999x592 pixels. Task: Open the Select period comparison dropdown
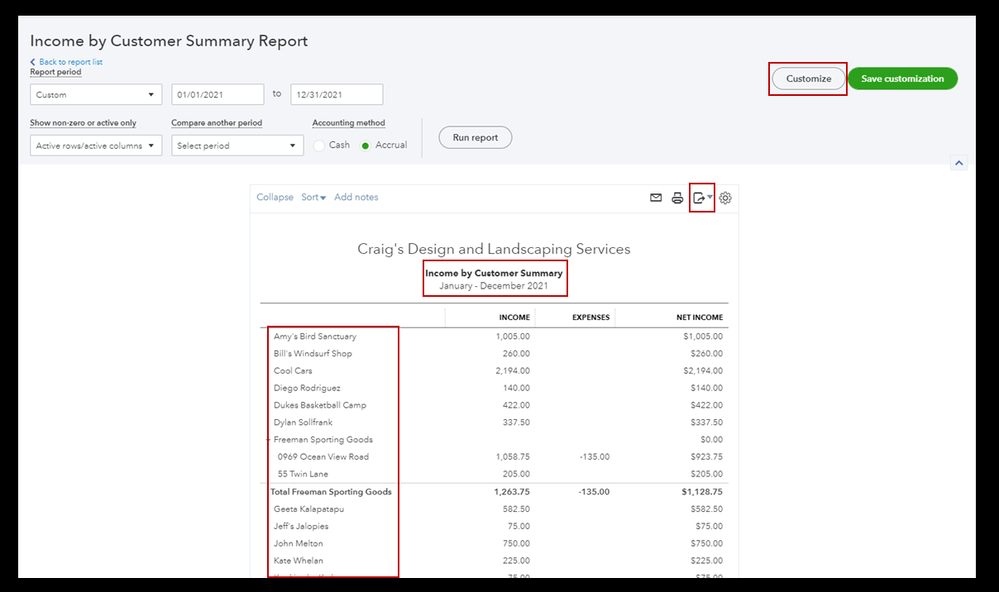coord(237,145)
